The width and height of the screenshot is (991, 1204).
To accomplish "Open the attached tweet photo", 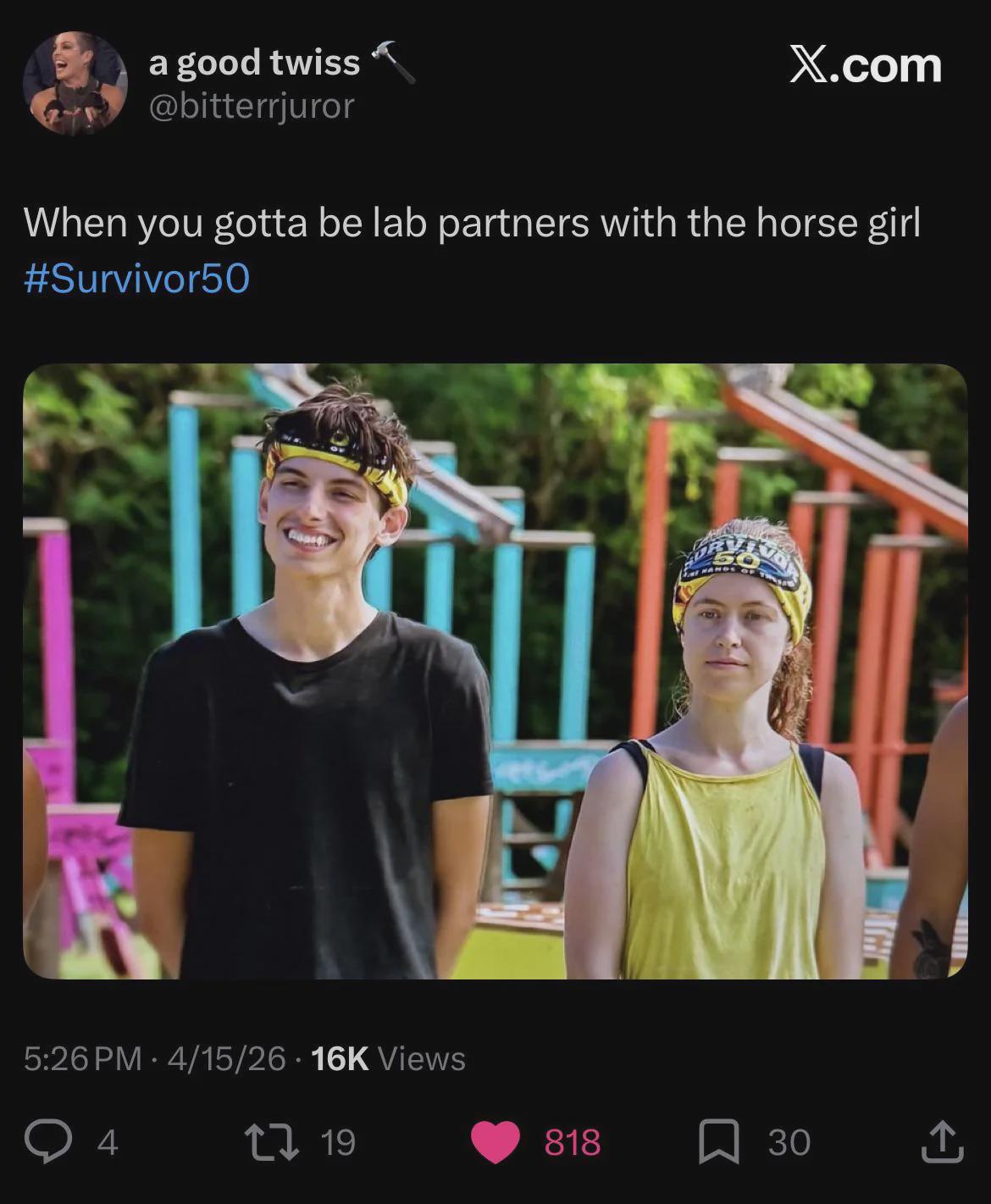I will pyautogui.click(x=495, y=671).
